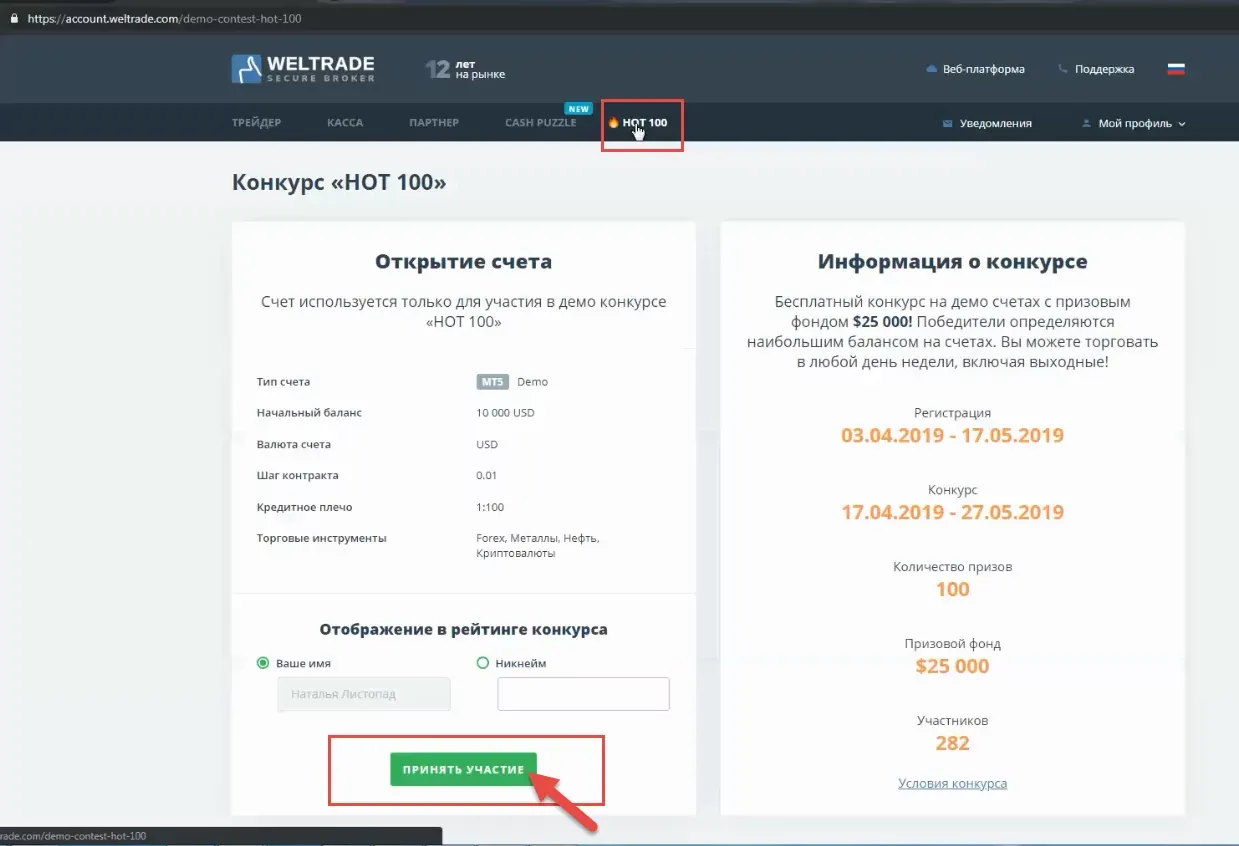Click the registration dates 03.04.2019 - 17.05.2019
This screenshot has height=846, width=1239.
(952, 435)
